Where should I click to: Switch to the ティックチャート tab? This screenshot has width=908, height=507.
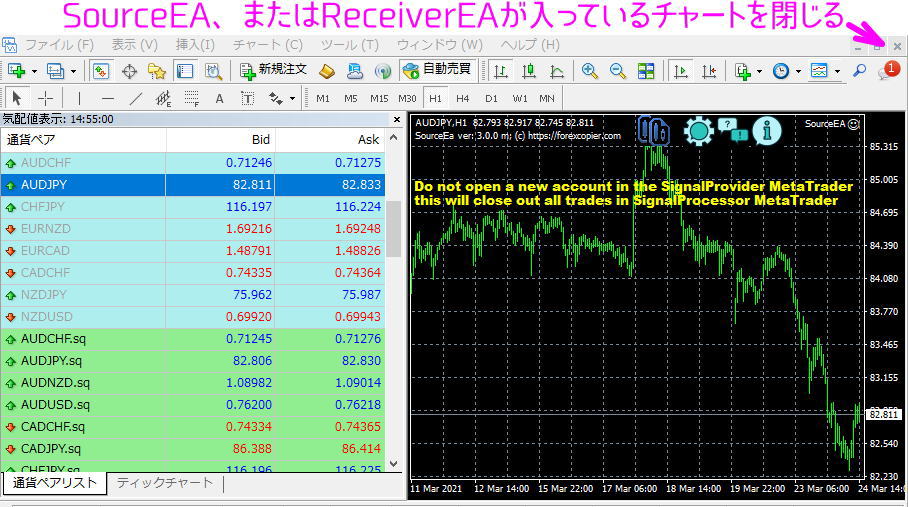point(165,483)
